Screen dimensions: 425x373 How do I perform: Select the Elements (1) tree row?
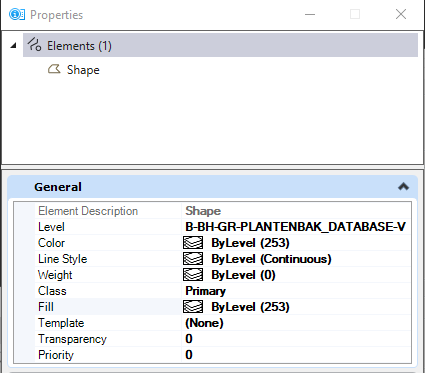click(220, 45)
